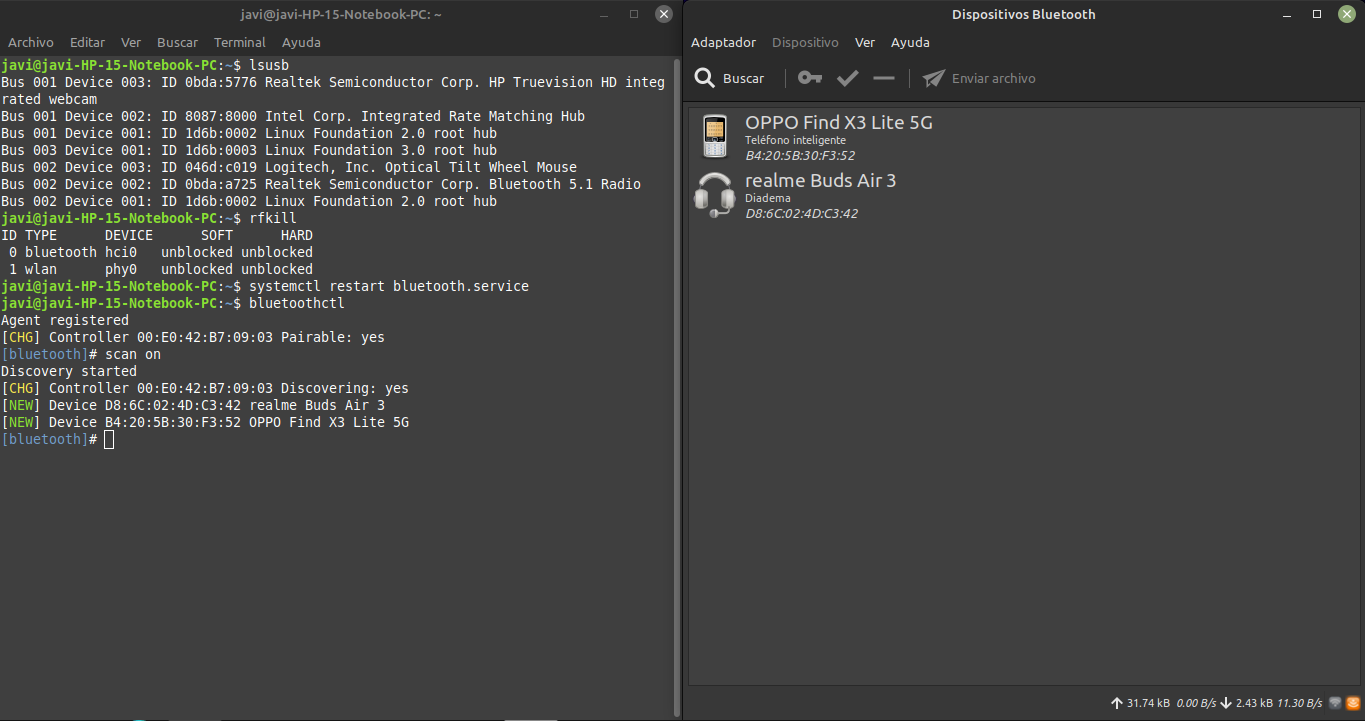The image size is (1365, 721).
Task: Click the 11.30 B/s download rate
Action: pos(1300,703)
